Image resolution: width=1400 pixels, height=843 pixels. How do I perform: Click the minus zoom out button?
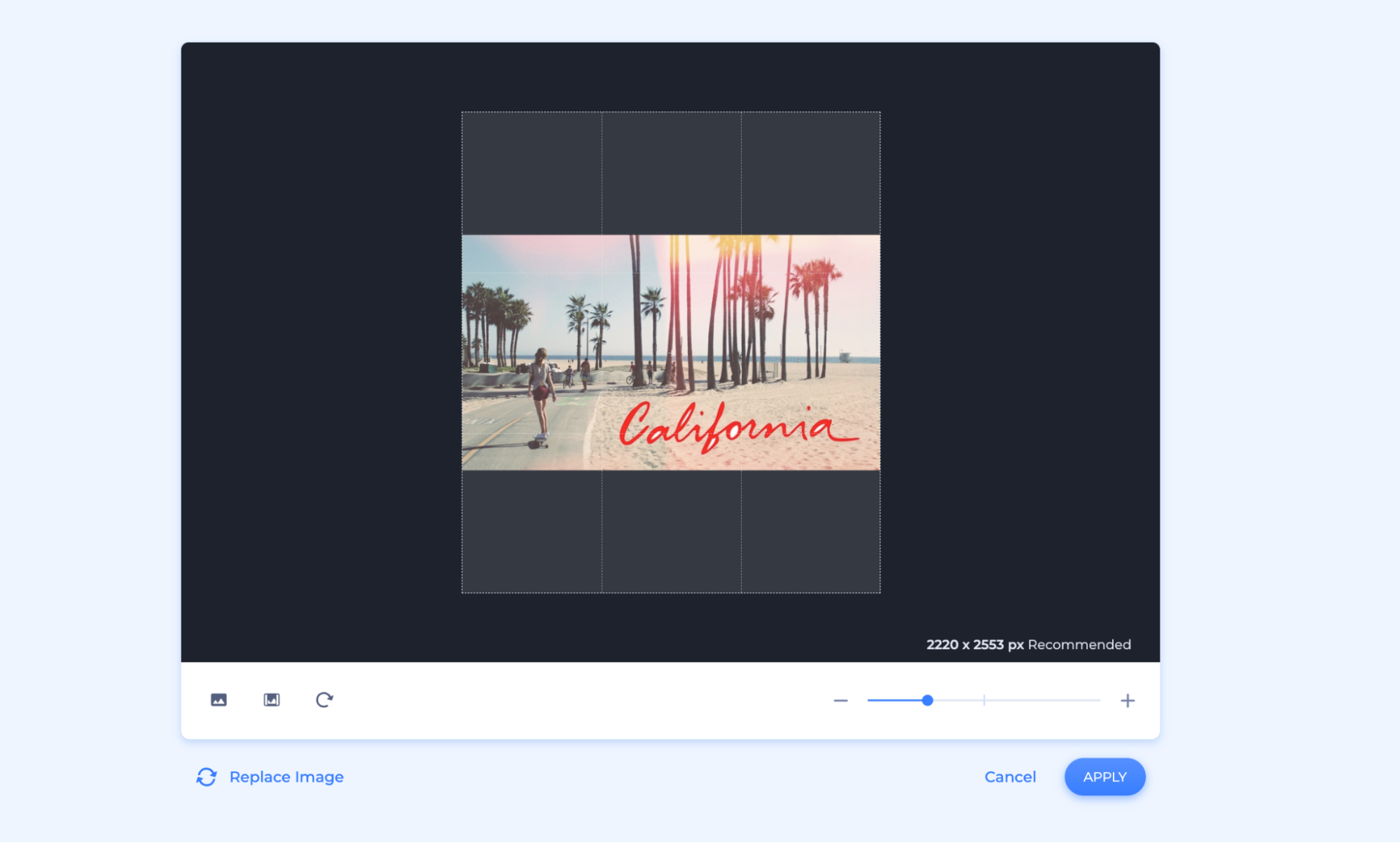[x=840, y=700]
